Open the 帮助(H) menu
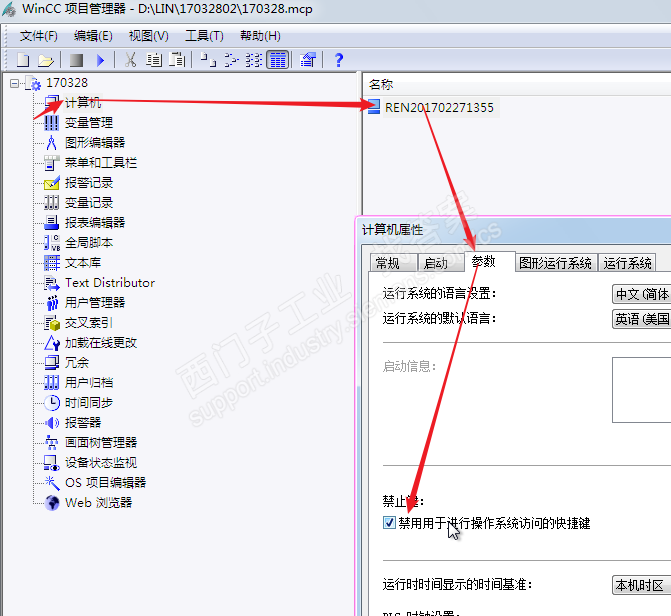 260,36
